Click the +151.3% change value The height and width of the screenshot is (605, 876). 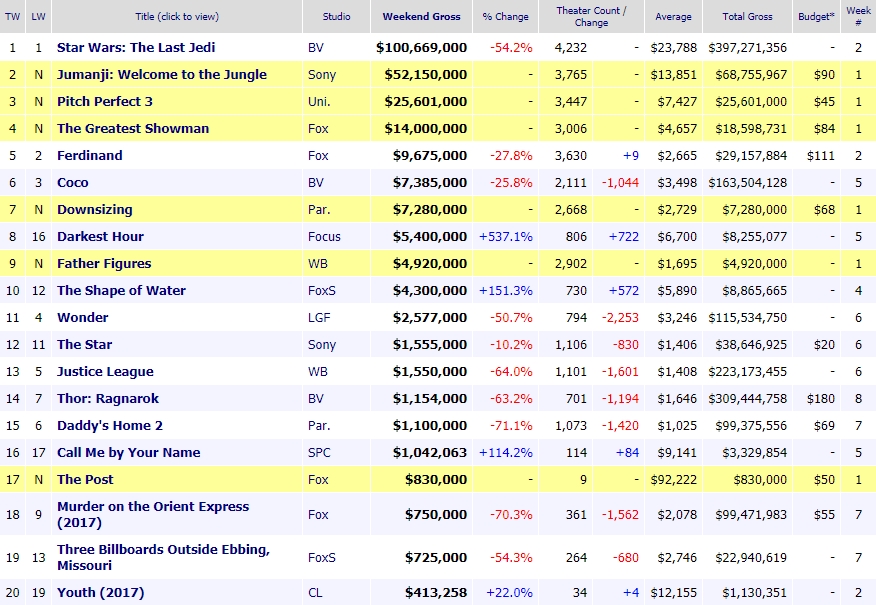coord(506,290)
